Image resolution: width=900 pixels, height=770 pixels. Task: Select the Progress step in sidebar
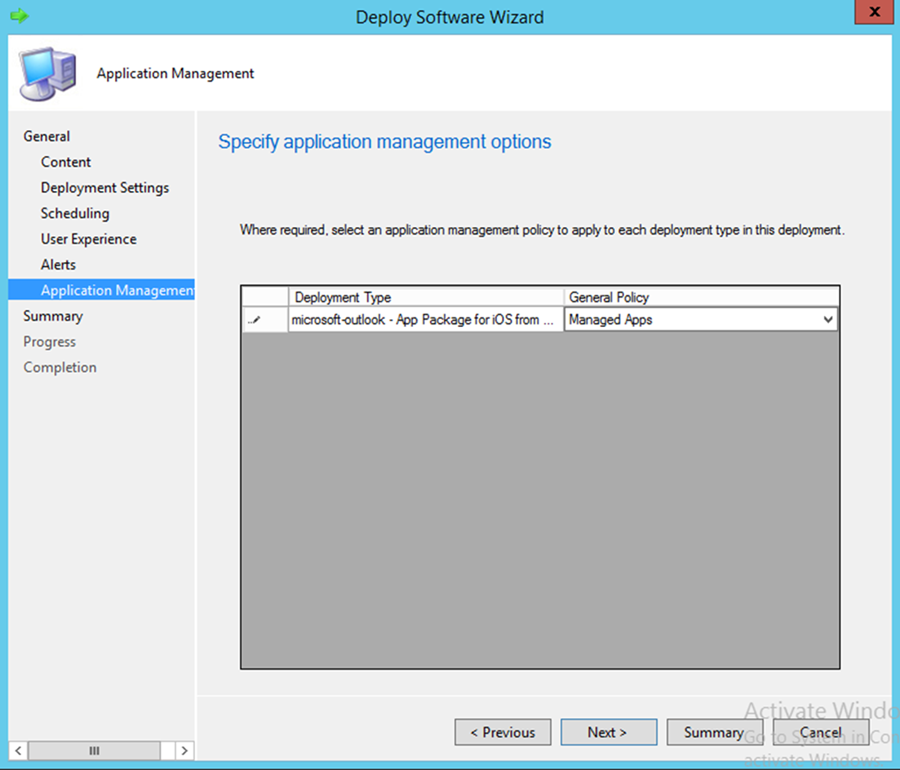(x=49, y=342)
